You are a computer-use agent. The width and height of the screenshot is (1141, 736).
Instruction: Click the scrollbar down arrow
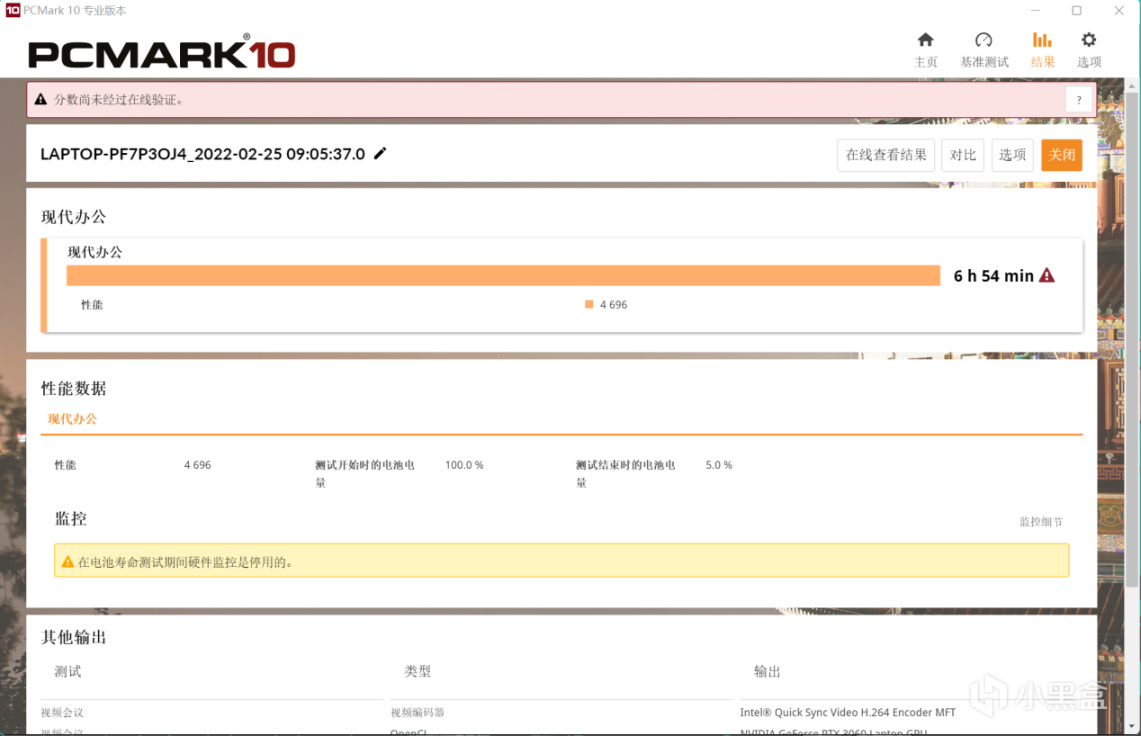click(1132, 727)
